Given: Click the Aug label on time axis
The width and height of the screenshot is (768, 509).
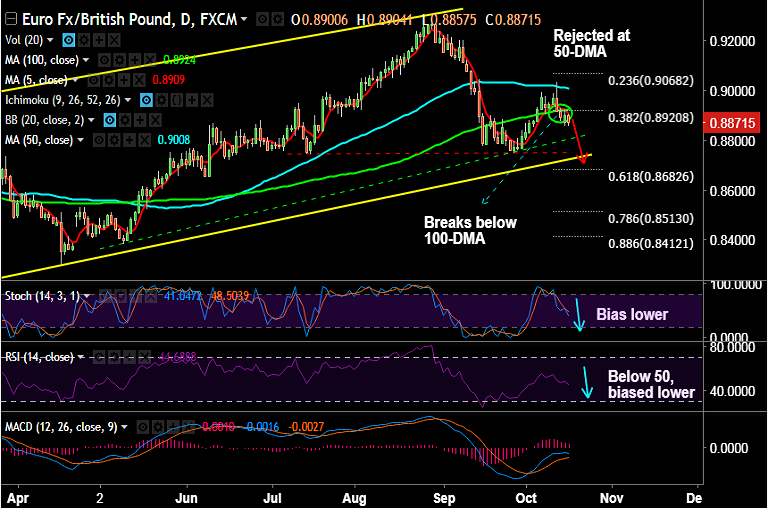Looking at the screenshot, I should coord(354,498).
